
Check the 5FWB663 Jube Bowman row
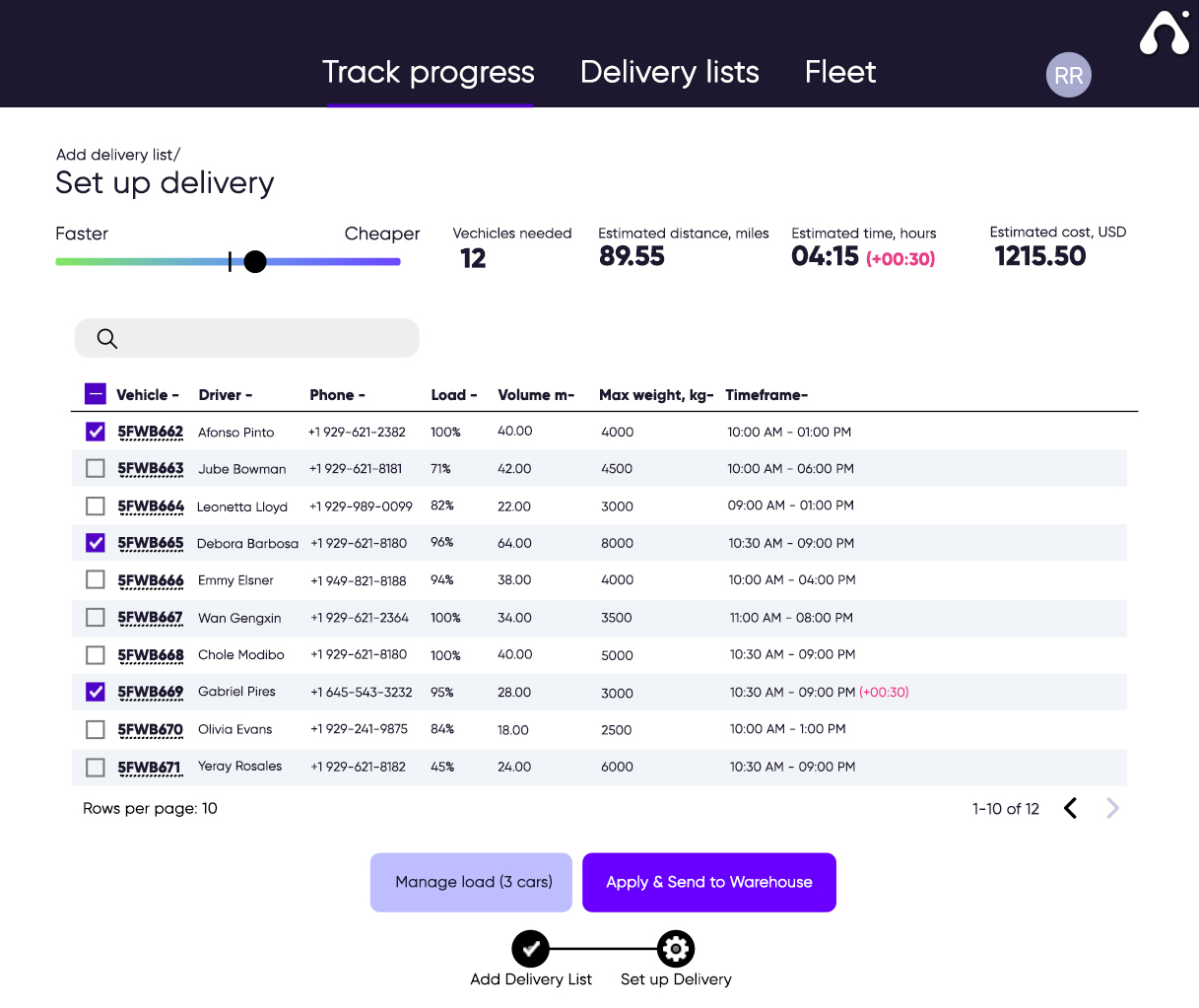[96, 468]
